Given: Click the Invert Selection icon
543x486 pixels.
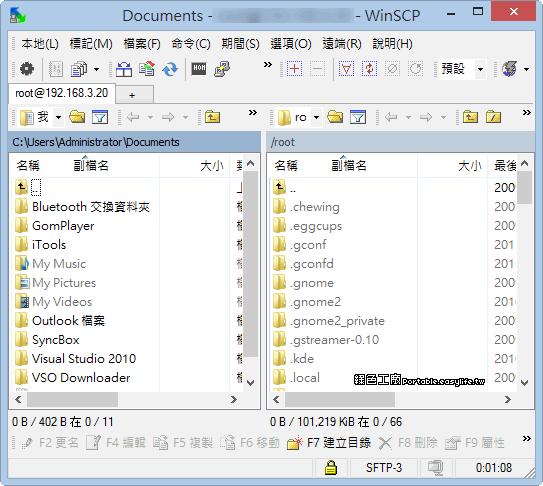Looking at the screenshot, I should pyautogui.click(x=369, y=69).
